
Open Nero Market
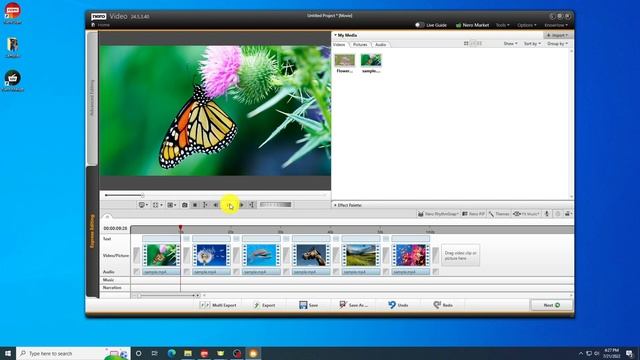coord(472,25)
